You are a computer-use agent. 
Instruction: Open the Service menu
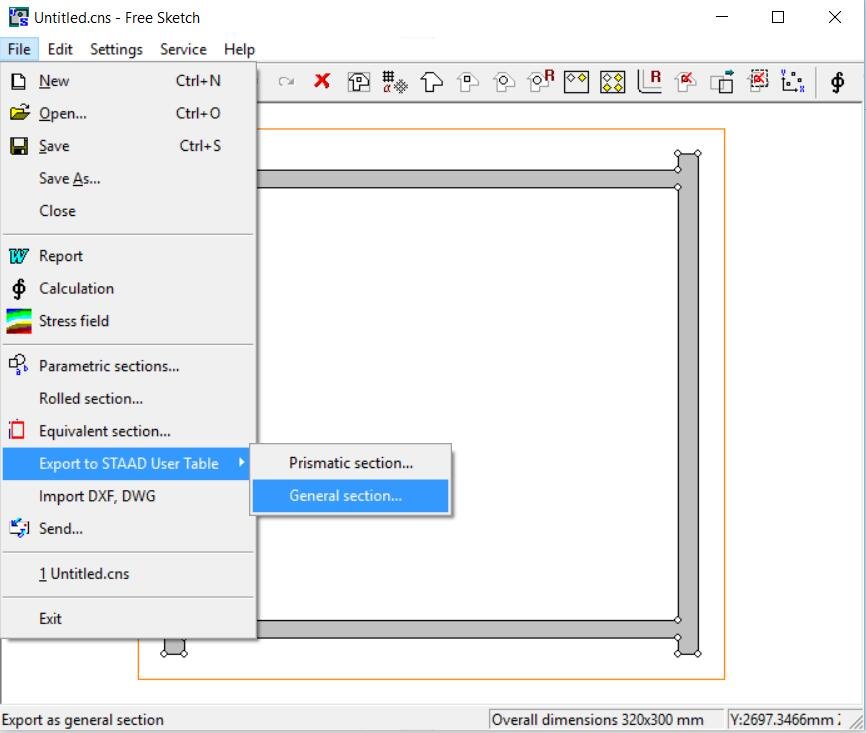coord(183,49)
